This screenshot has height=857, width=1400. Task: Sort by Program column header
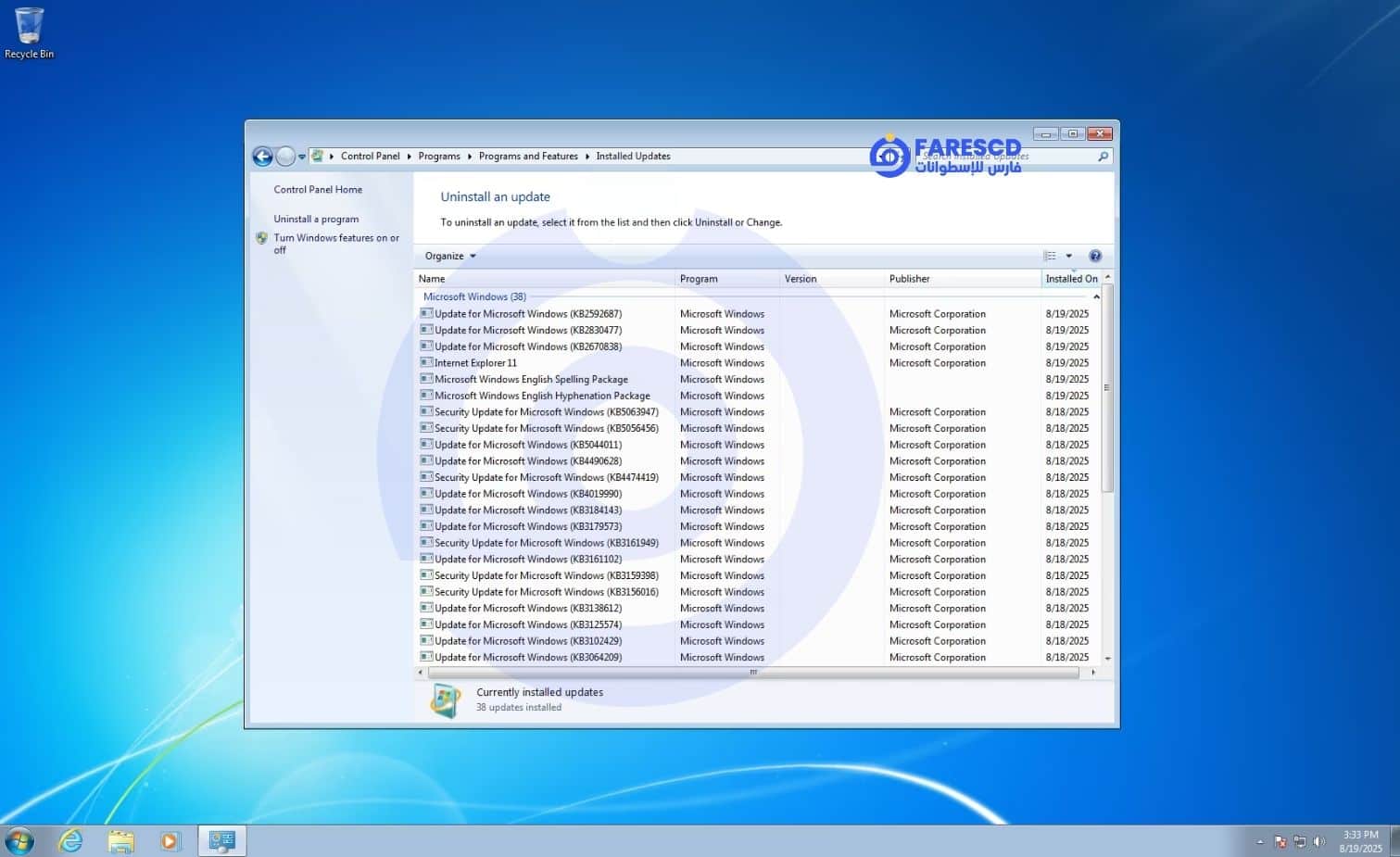click(x=727, y=278)
